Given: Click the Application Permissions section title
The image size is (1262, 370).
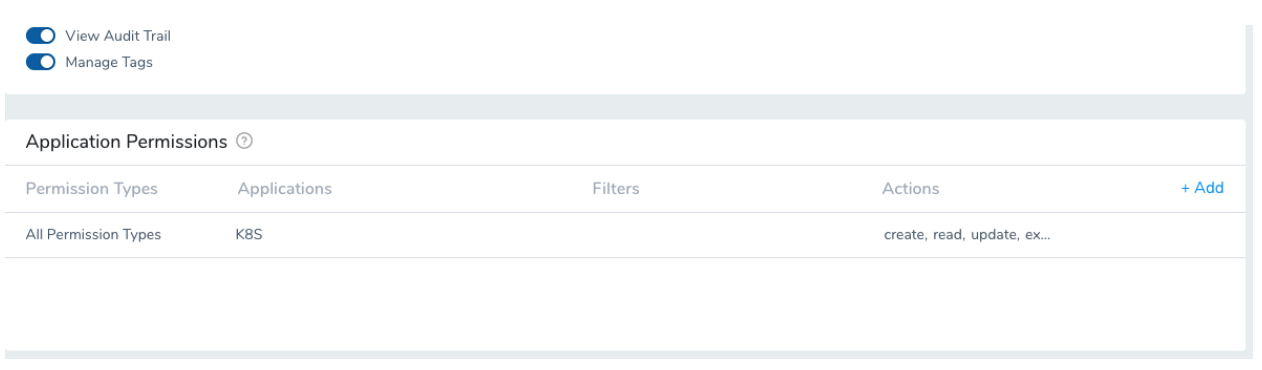Looking at the screenshot, I should [126, 142].
